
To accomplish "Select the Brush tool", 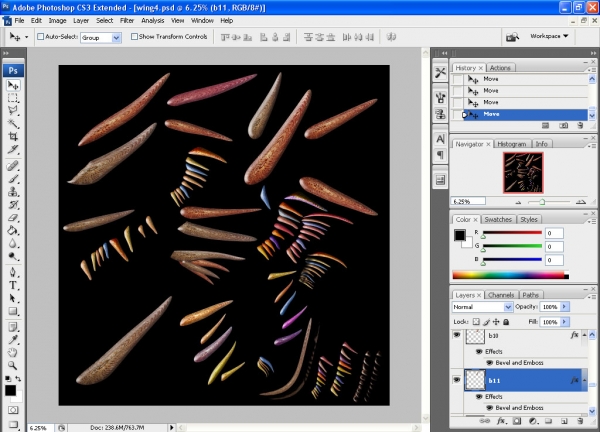I will [13, 179].
